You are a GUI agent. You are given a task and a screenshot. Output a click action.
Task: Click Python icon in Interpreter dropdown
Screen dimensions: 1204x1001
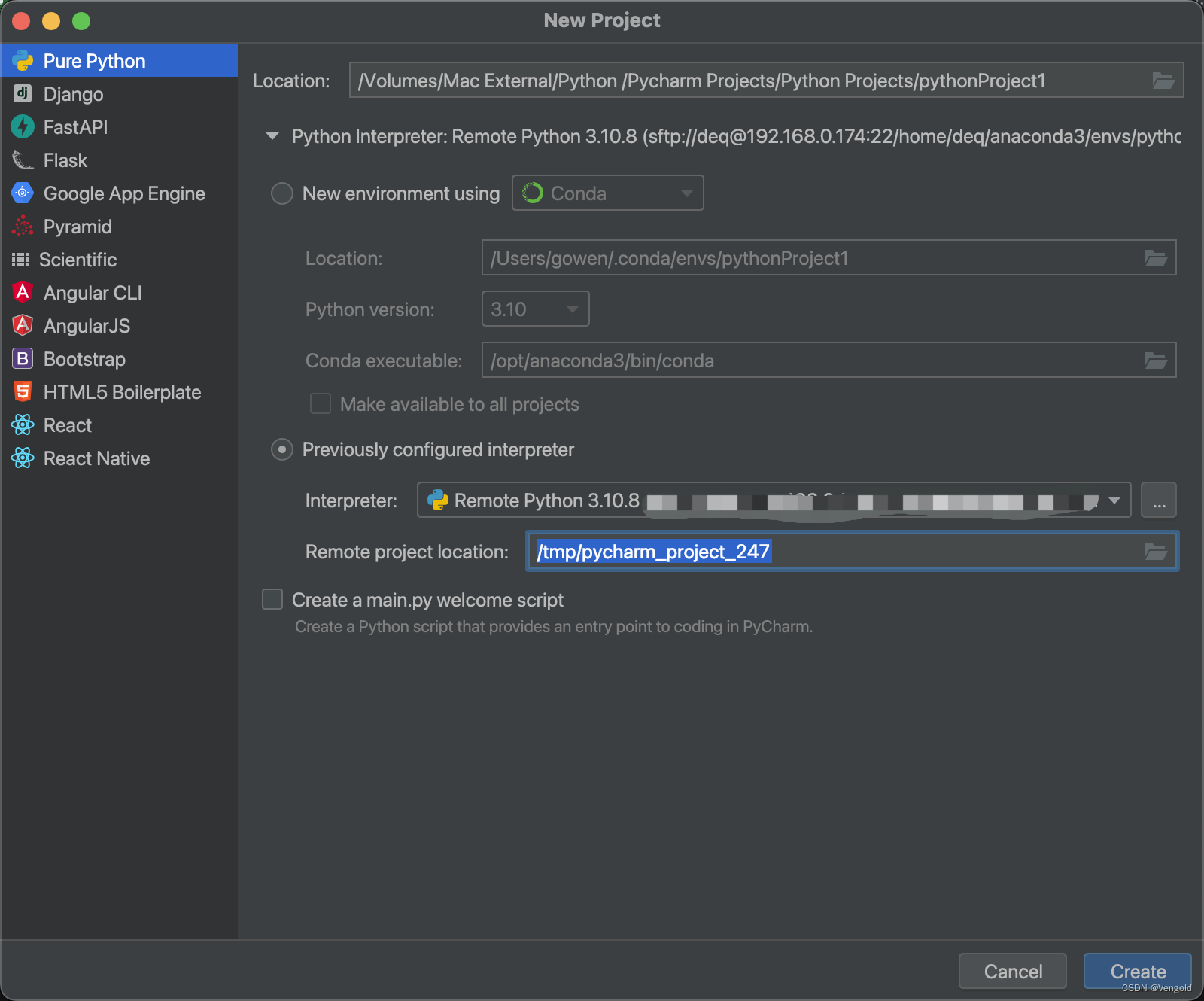click(x=437, y=500)
